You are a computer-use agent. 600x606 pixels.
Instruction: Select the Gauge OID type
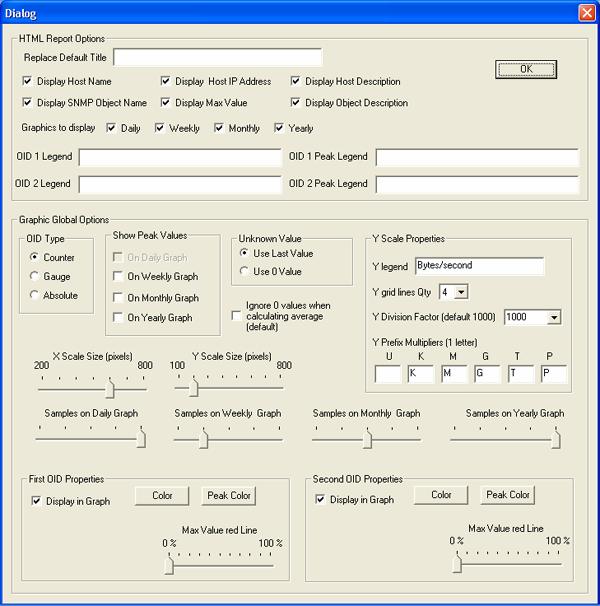click(35, 276)
